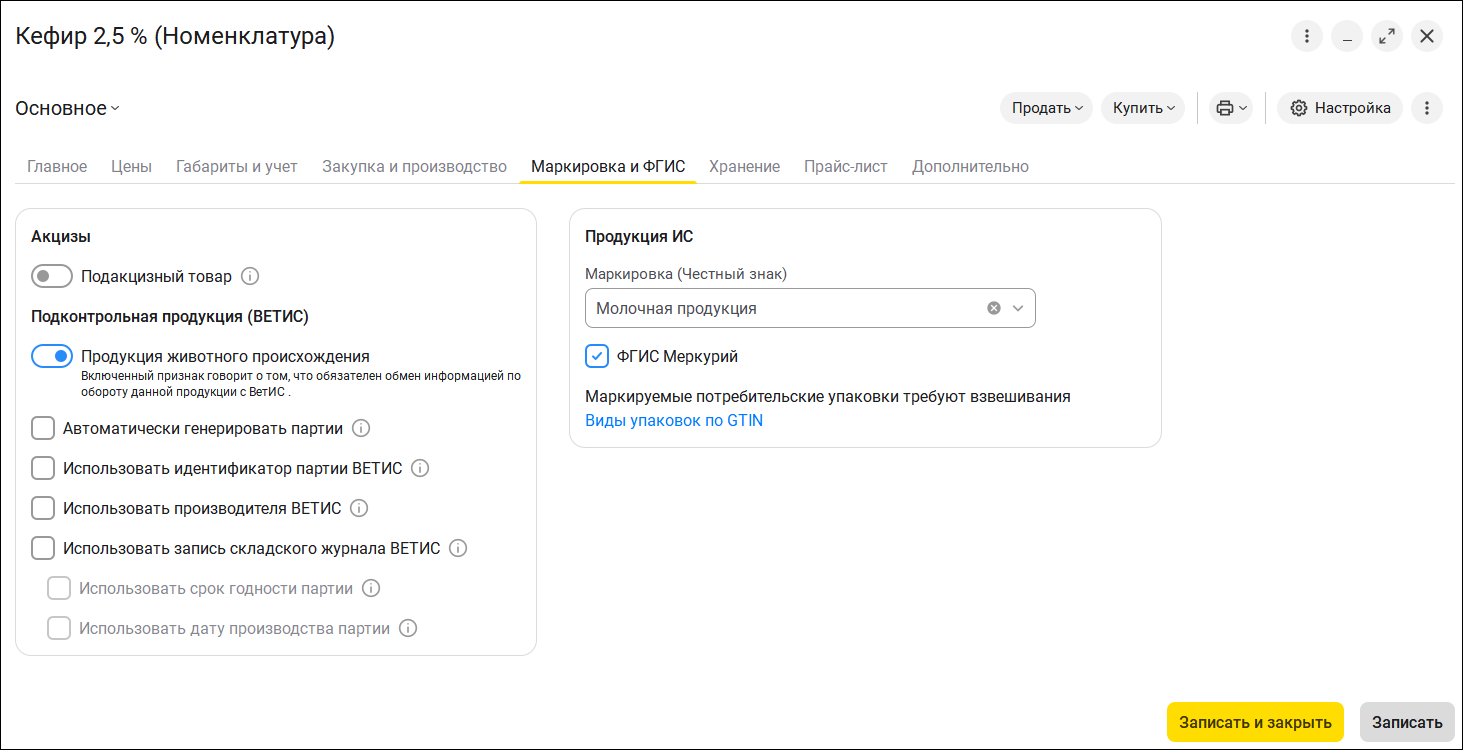Viewport: 1463px width, 750px height.
Task: Uncheck the ФГИС Меркурий checkbox
Action: tap(597, 356)
